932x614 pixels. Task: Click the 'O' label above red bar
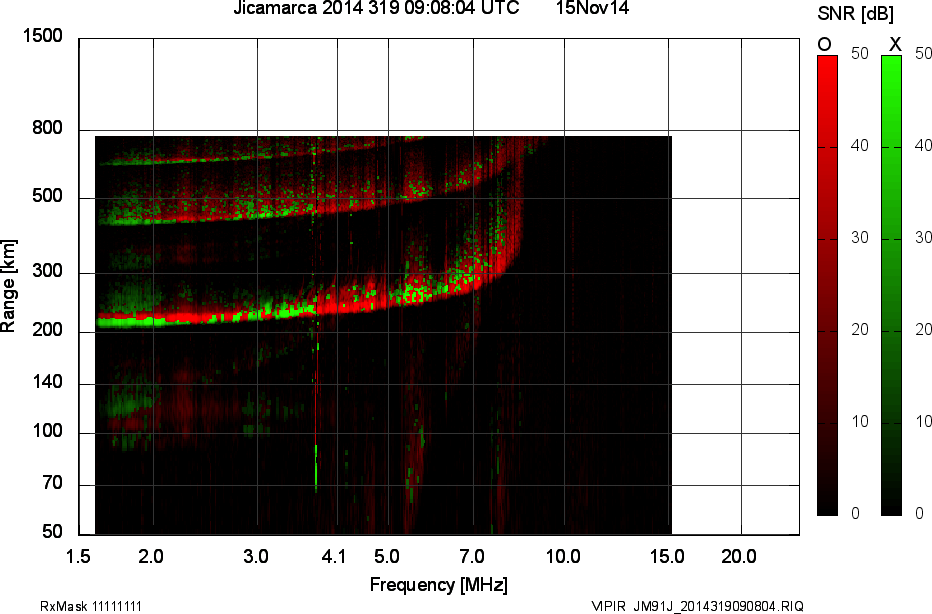pyautogui.click(x=824, y=44)
